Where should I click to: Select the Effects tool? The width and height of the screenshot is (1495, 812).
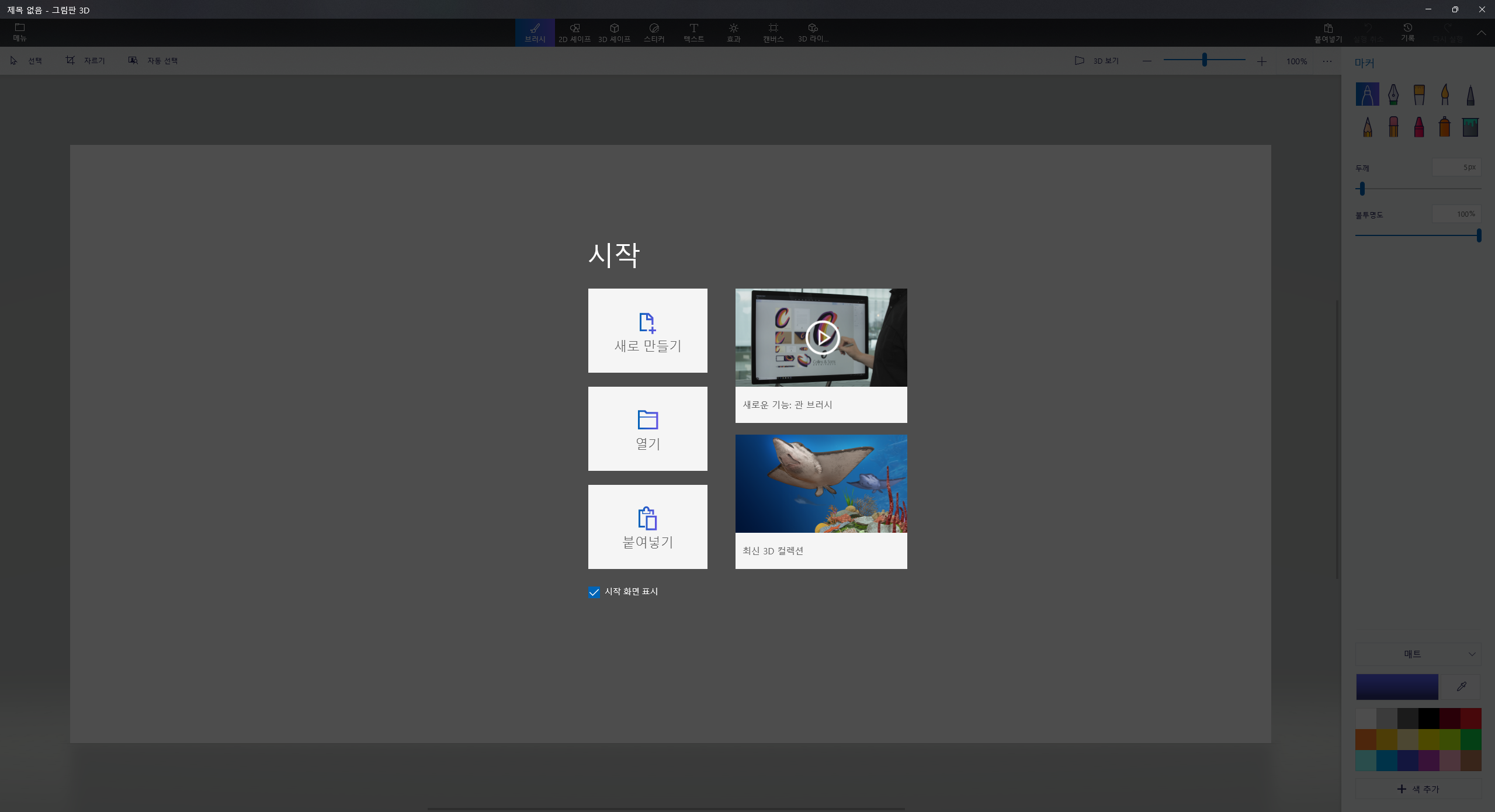pyautogui.click(x=733, y=33)
